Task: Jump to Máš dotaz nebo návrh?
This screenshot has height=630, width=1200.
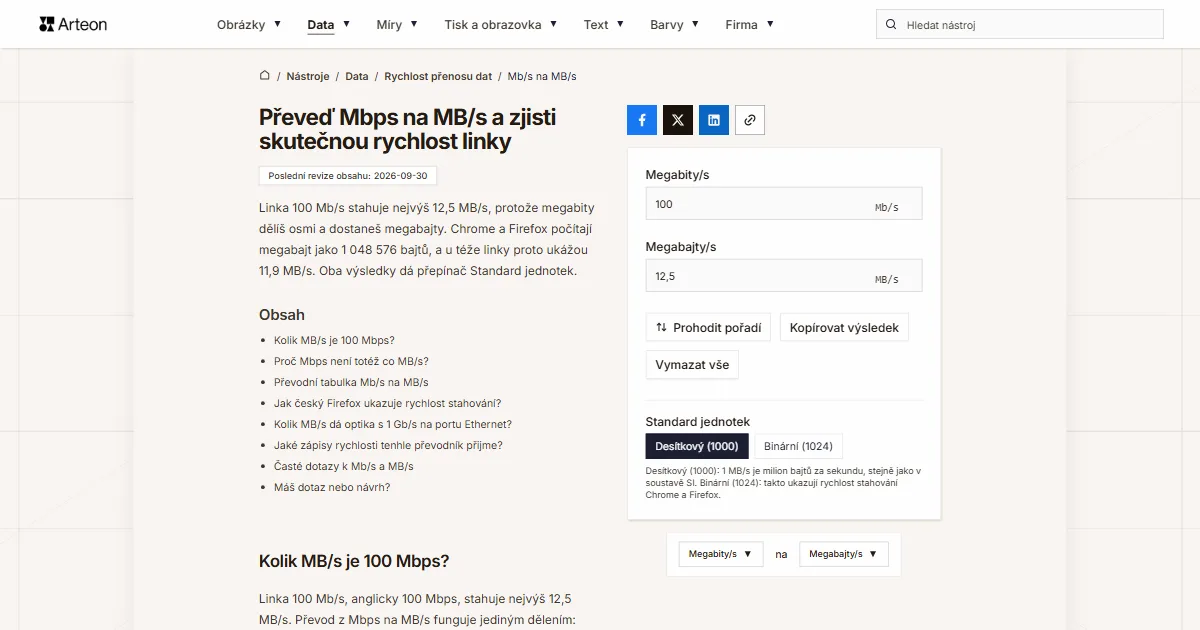Action: coord(332,487)
